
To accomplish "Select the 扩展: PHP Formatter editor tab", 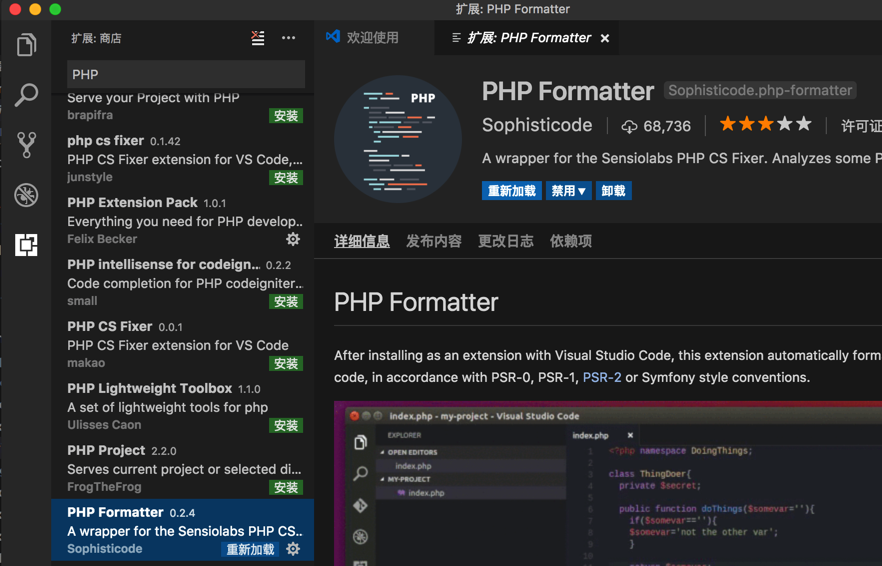I will [x=526, y=38].
